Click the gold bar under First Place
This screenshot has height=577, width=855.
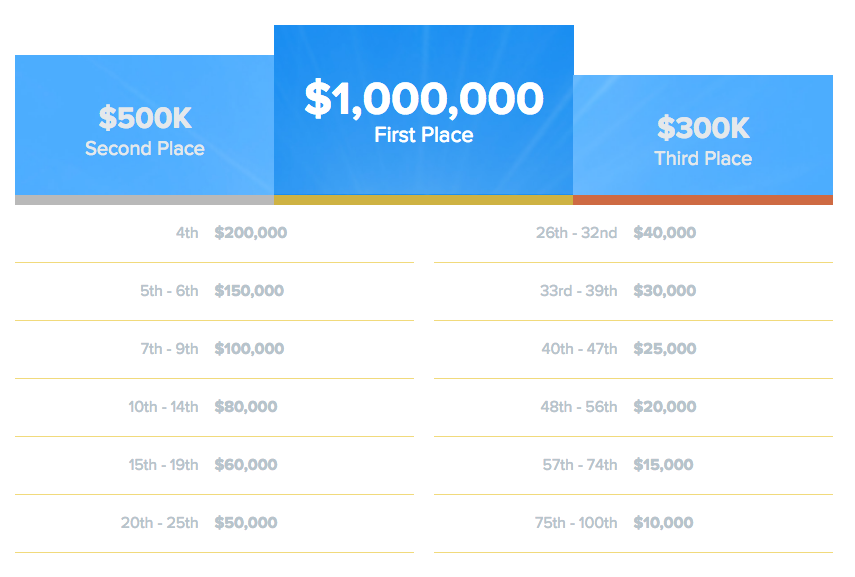coord(424,200)
